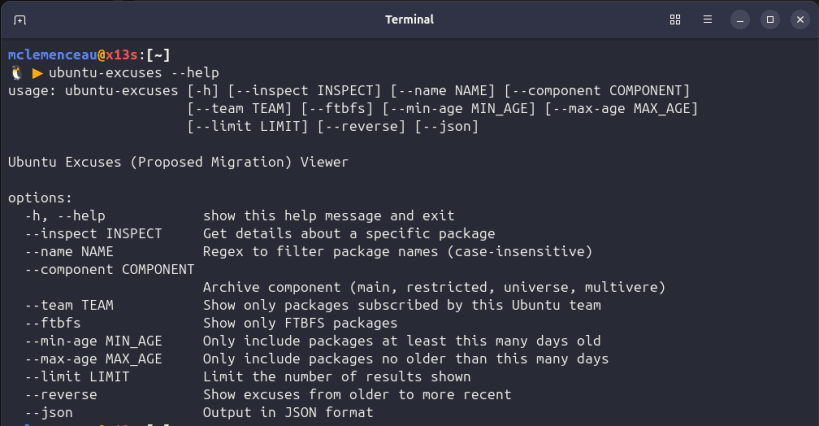
Task: Close the Terminal window
Action: [x=800, y=20]
